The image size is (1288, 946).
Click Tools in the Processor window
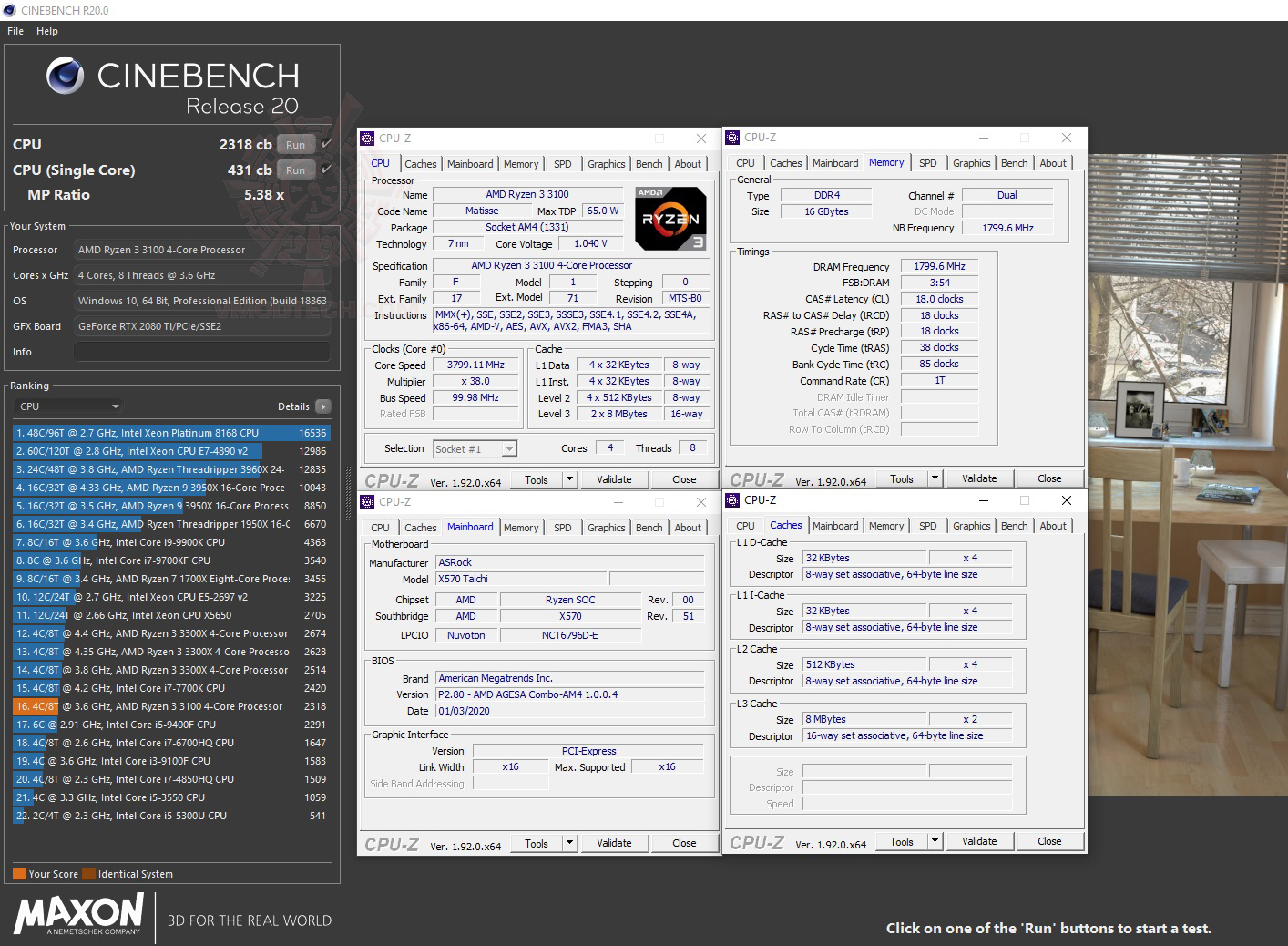537,479
